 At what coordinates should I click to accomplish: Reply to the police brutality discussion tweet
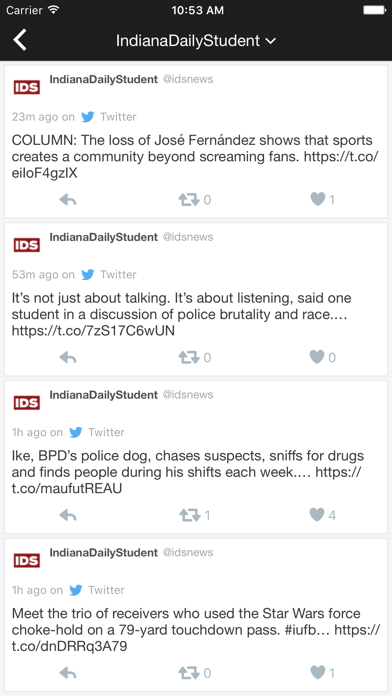tap(68, 358)
